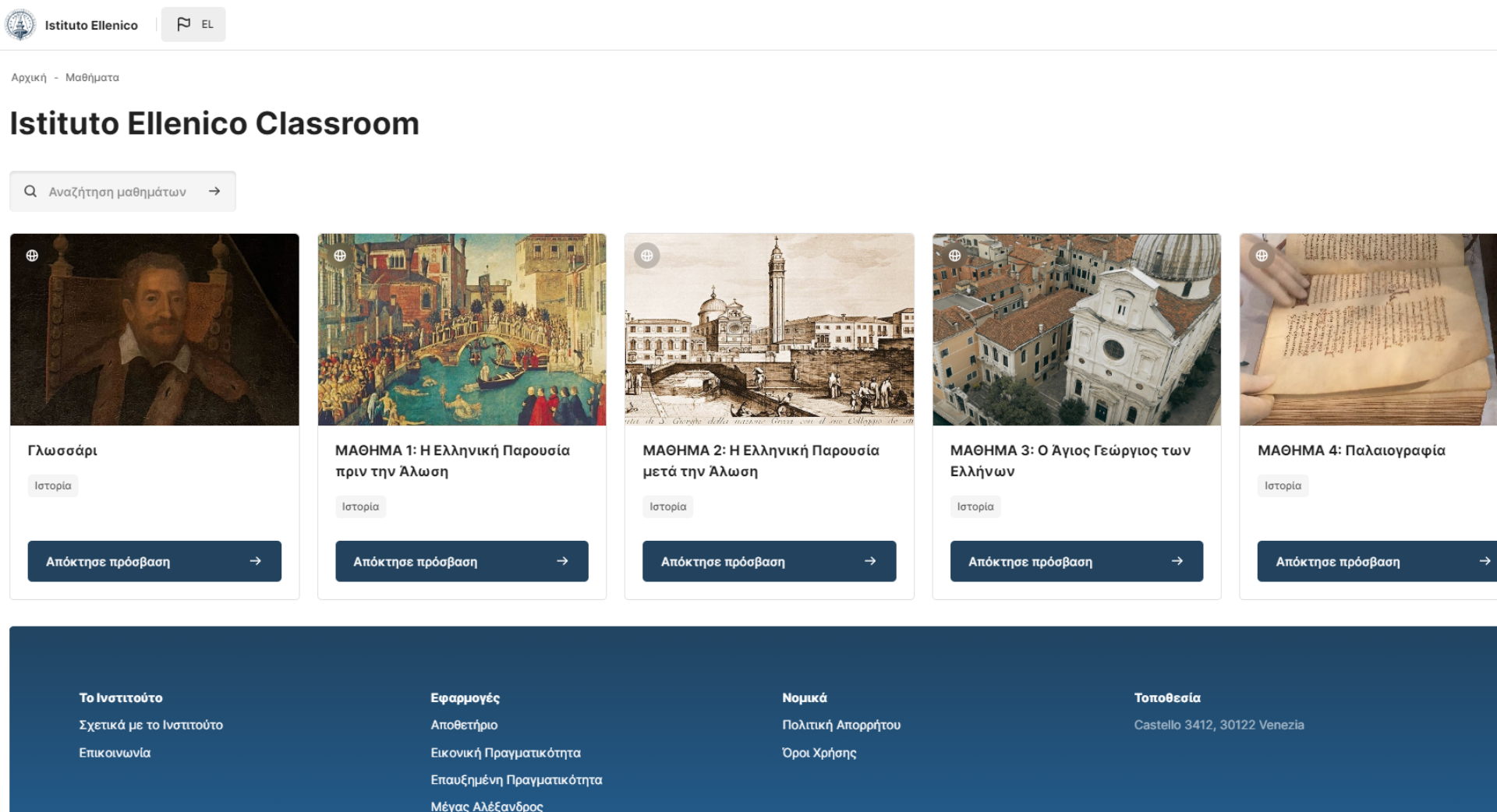This screenshot has width=1497, height=812.
Task: Click Ιστορία tag on ΜΑΘΗΜΑ 1 card
Action: pyautogui.click(x=360, y=507)
